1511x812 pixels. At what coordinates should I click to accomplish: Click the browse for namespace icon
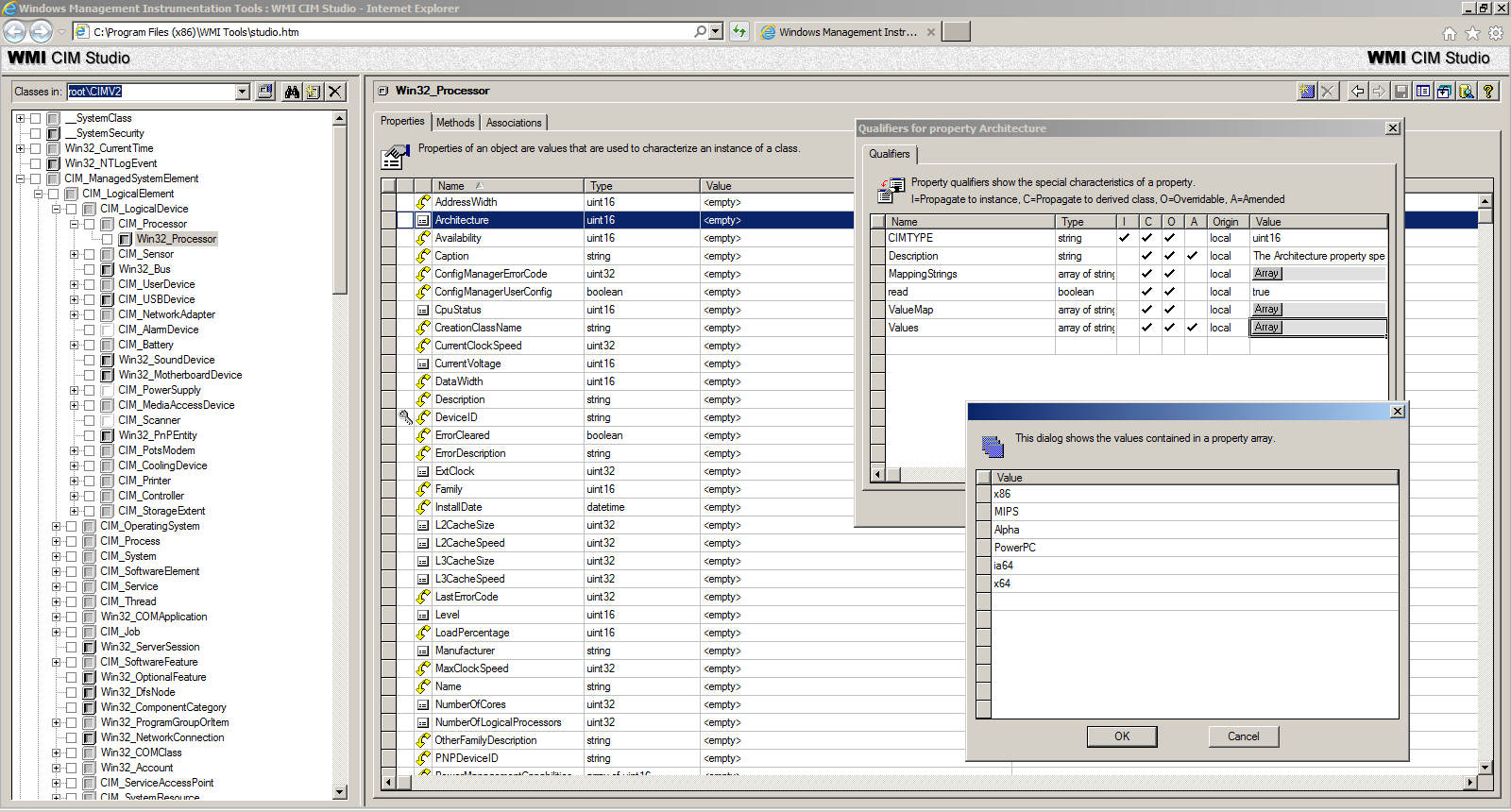(x=265, y=92)
